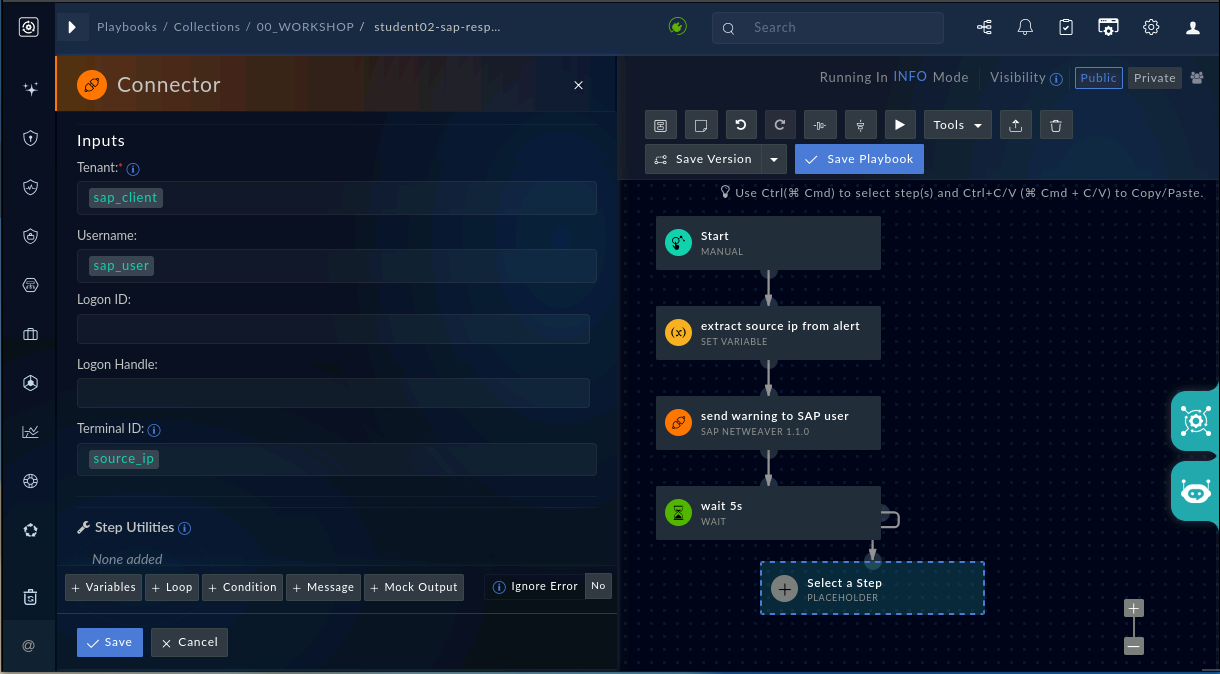The width and height of the screenshot is (1220, 674).
Task: Click the Terminal ID info icon
Action: pyautogui.click(x=154, y=430)
